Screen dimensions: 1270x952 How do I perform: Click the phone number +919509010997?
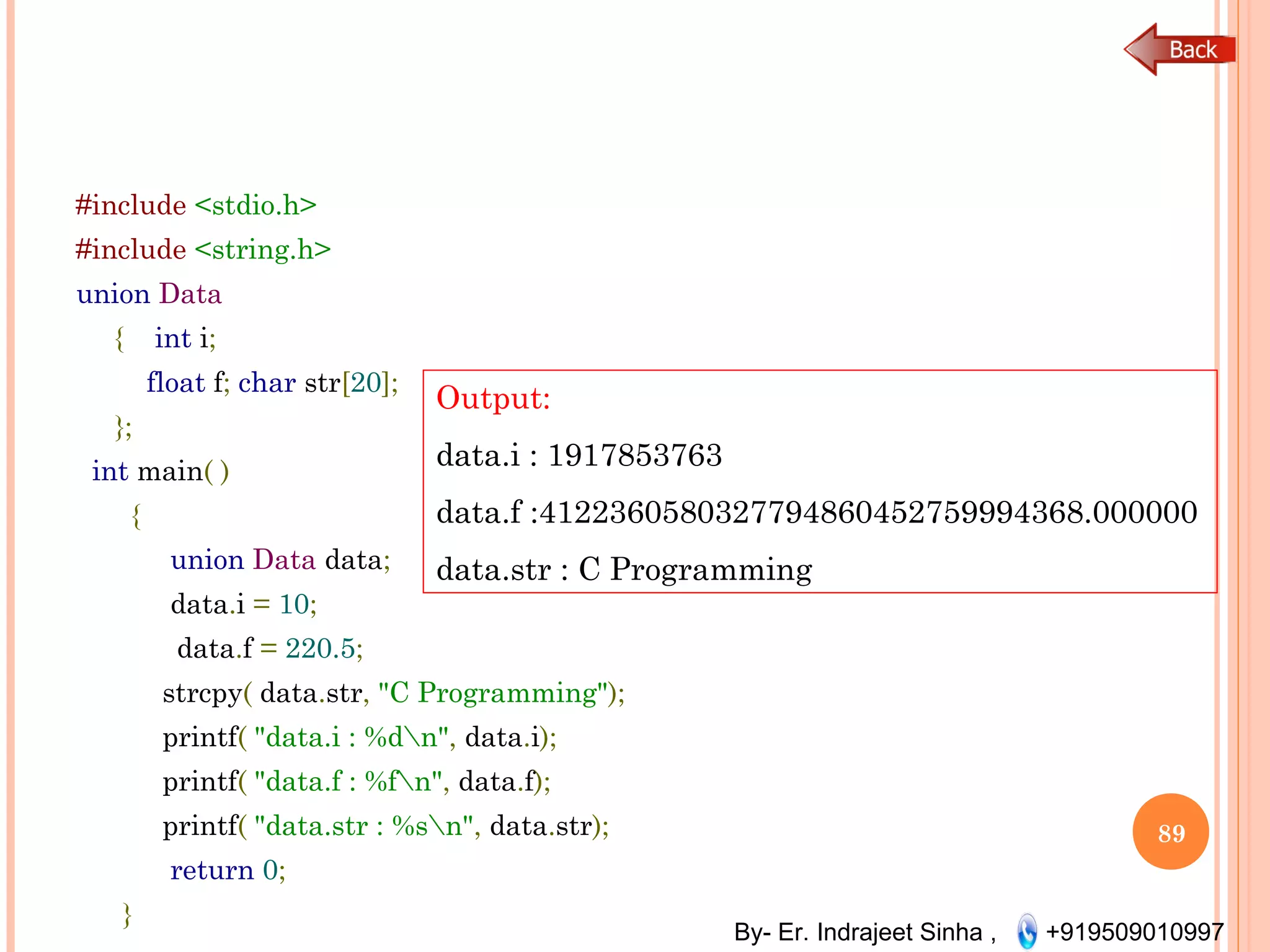coord(1134,932)
